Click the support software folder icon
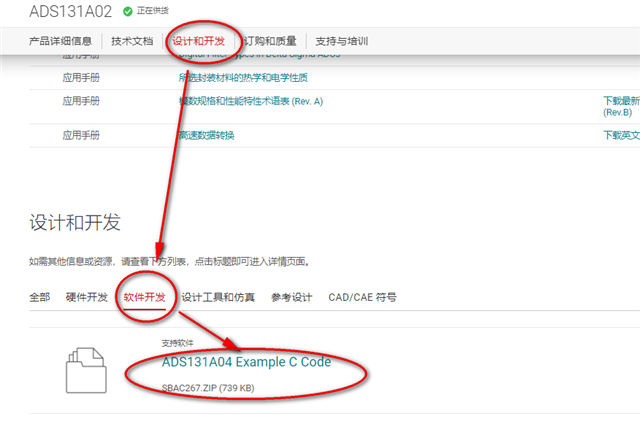 coord(86,370)
